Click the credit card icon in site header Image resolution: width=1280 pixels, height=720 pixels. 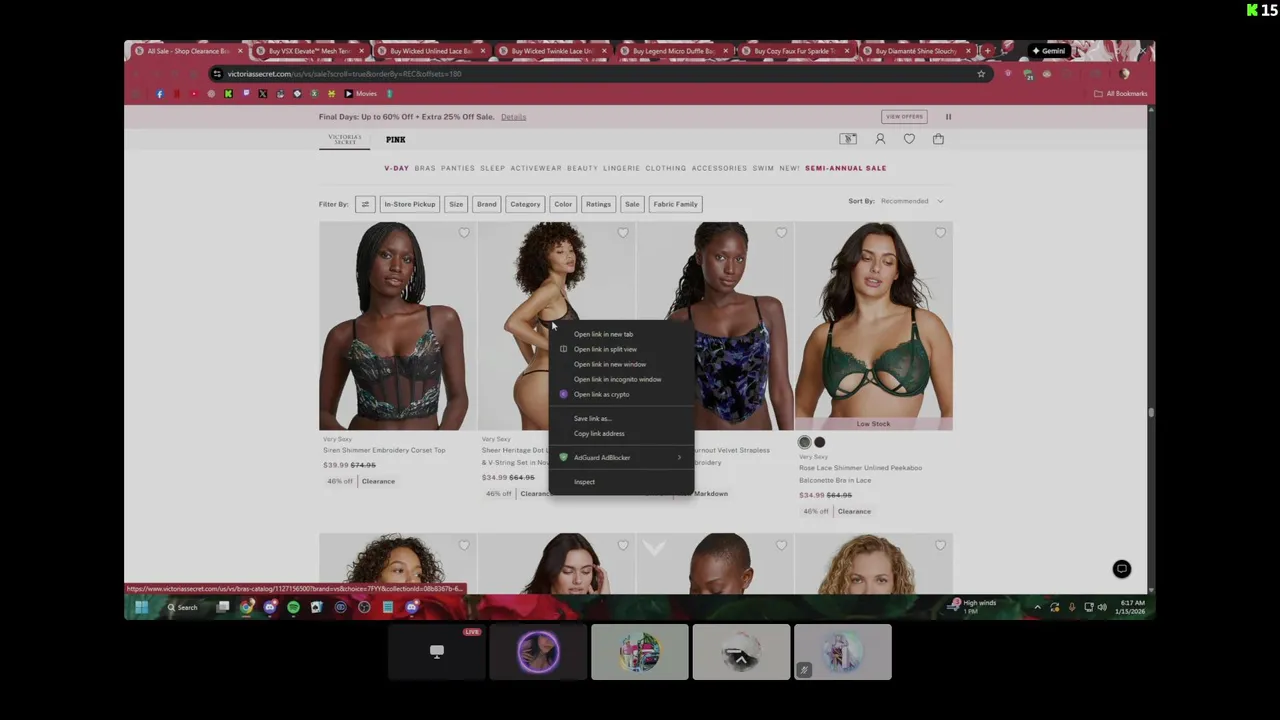848,139
